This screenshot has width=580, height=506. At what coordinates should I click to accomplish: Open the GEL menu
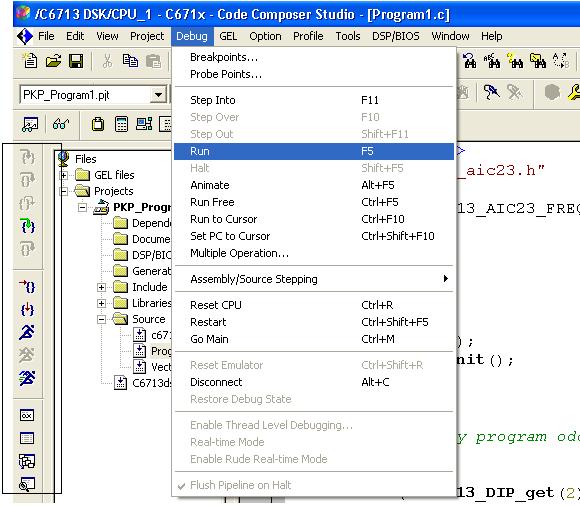(x=228, y=36)
